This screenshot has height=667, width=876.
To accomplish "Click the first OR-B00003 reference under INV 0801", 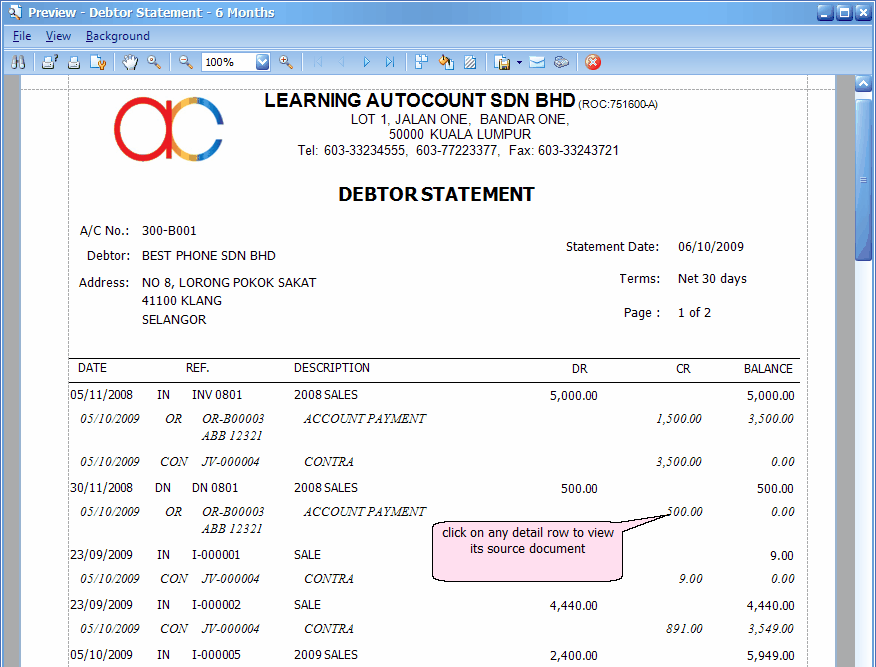I will pyautogui.click(x=233, y=419).
